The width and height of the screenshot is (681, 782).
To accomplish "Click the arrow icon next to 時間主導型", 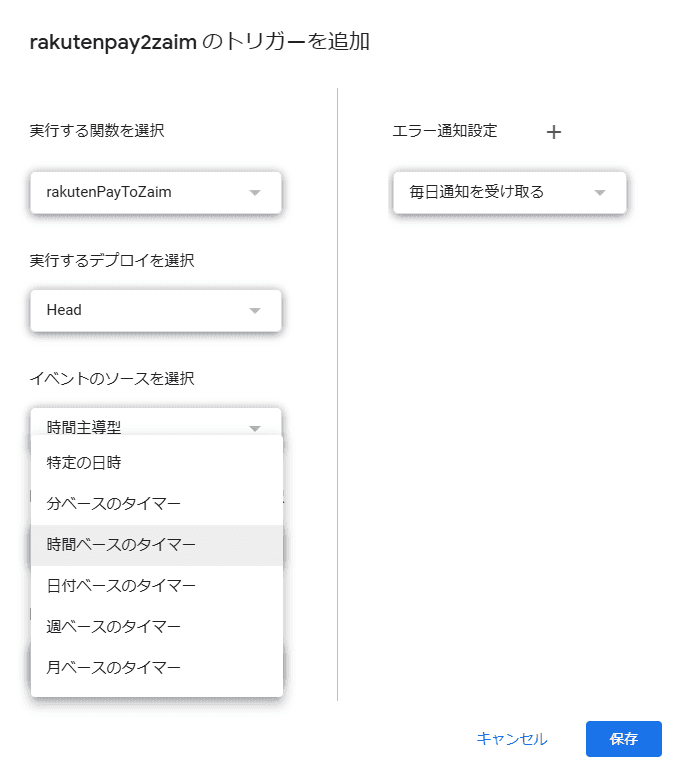I will [255, 428].
